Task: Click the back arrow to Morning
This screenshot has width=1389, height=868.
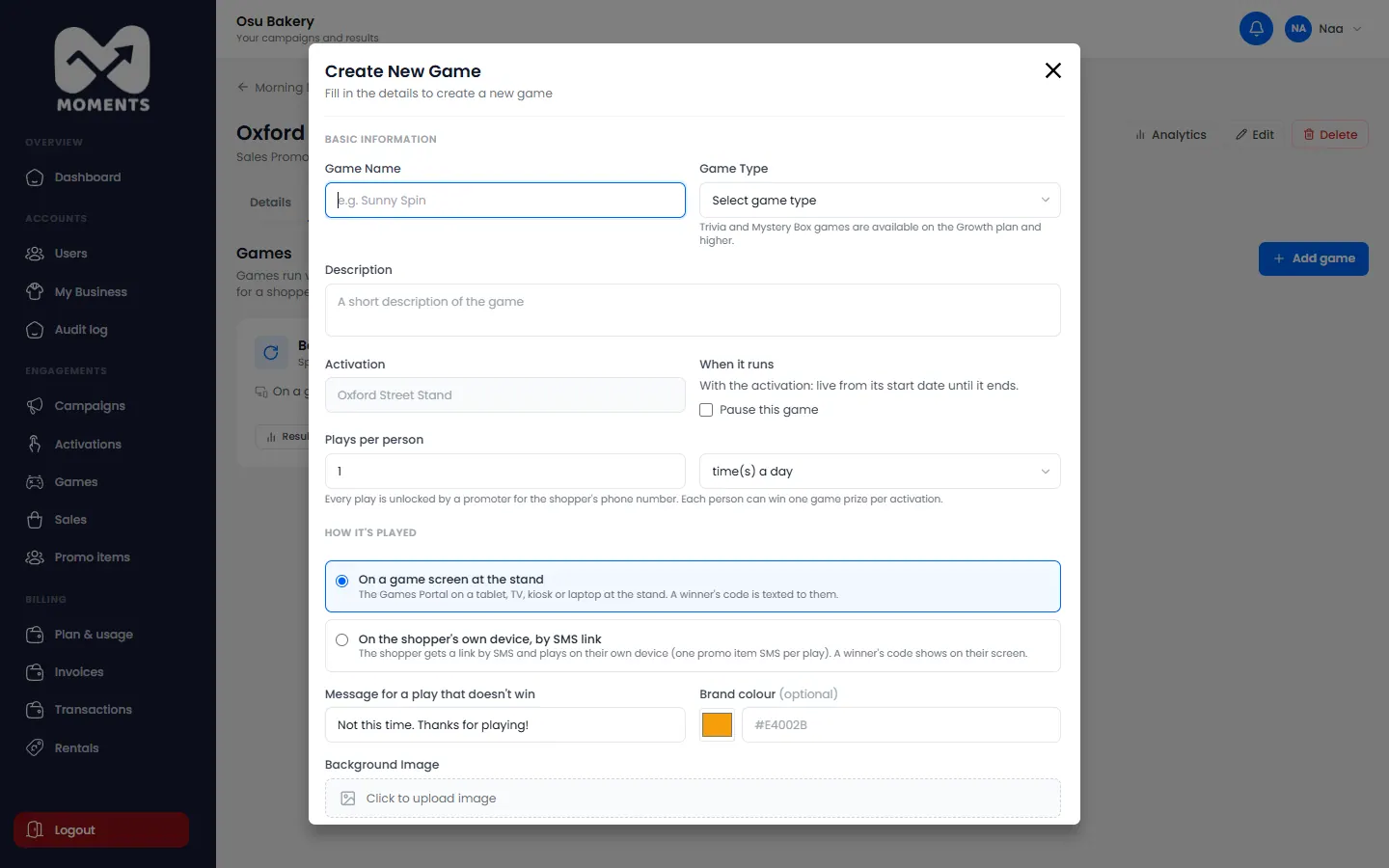Action: [243, 87]
